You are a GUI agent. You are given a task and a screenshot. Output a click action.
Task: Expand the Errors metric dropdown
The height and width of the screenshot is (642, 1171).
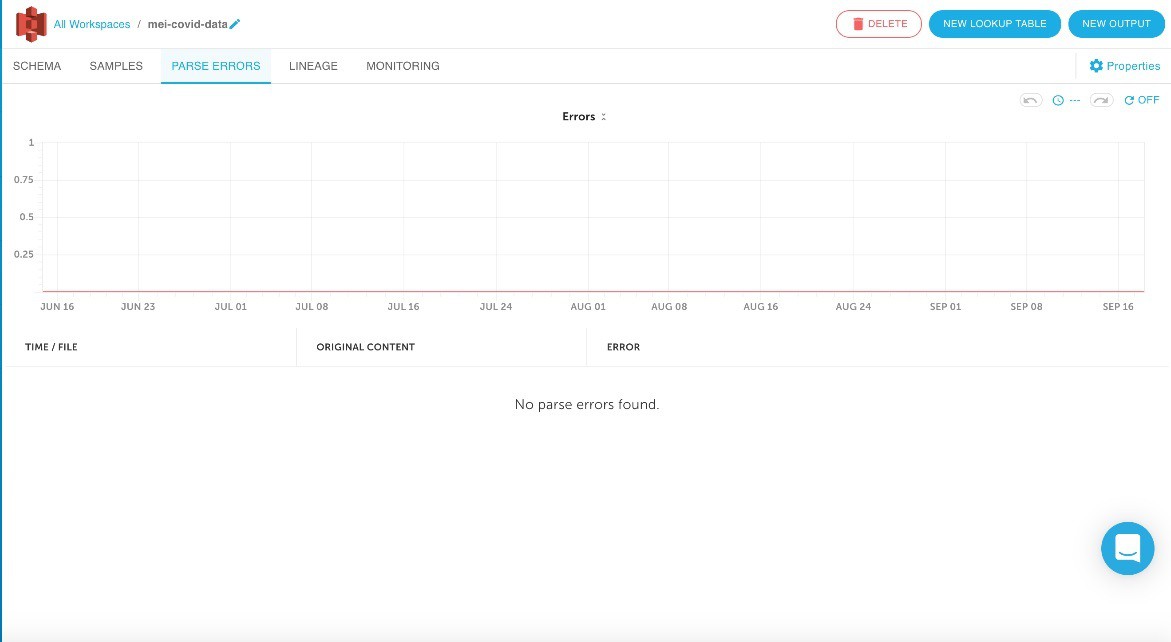(x=585, y=117)
